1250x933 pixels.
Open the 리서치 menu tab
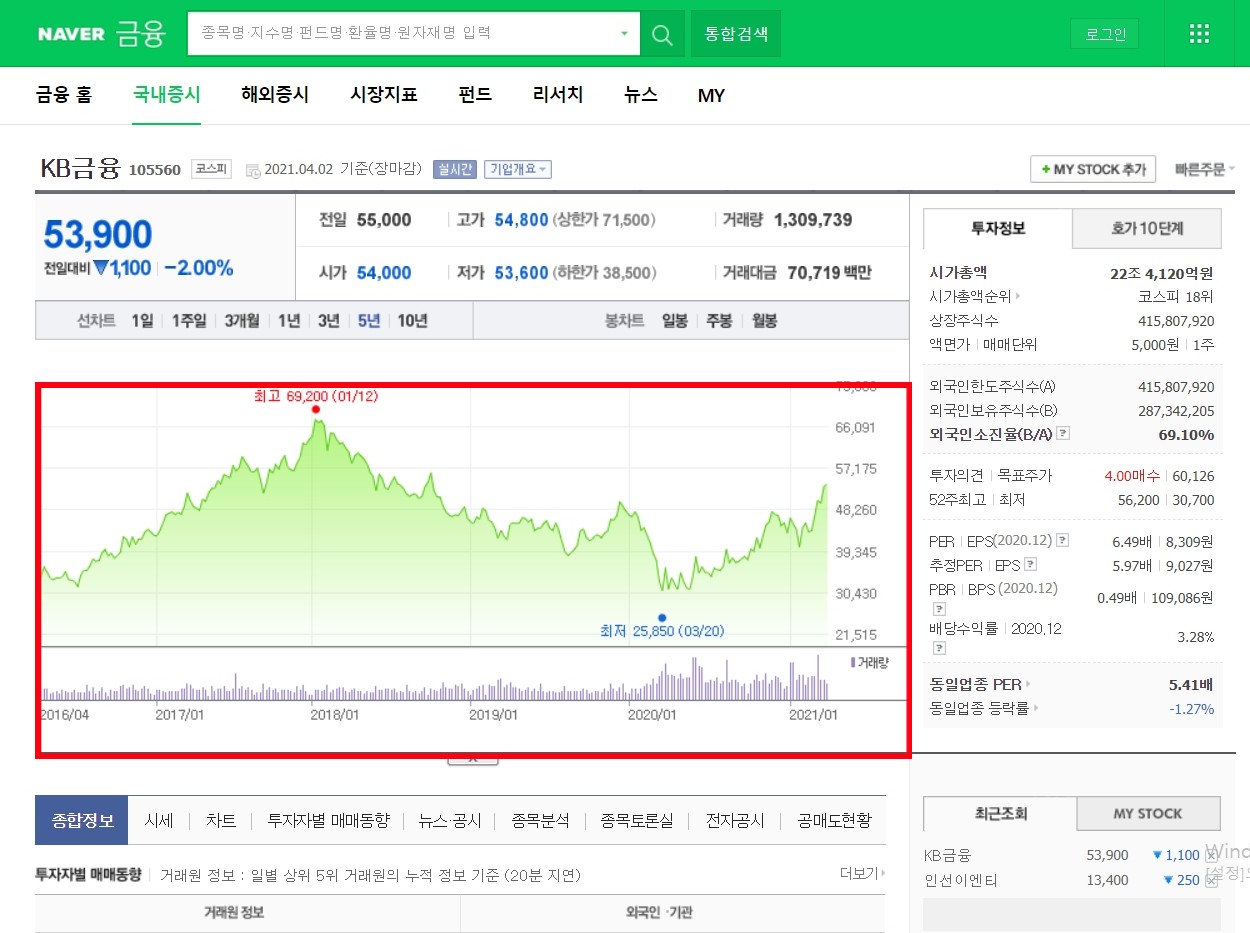(558, 96)
